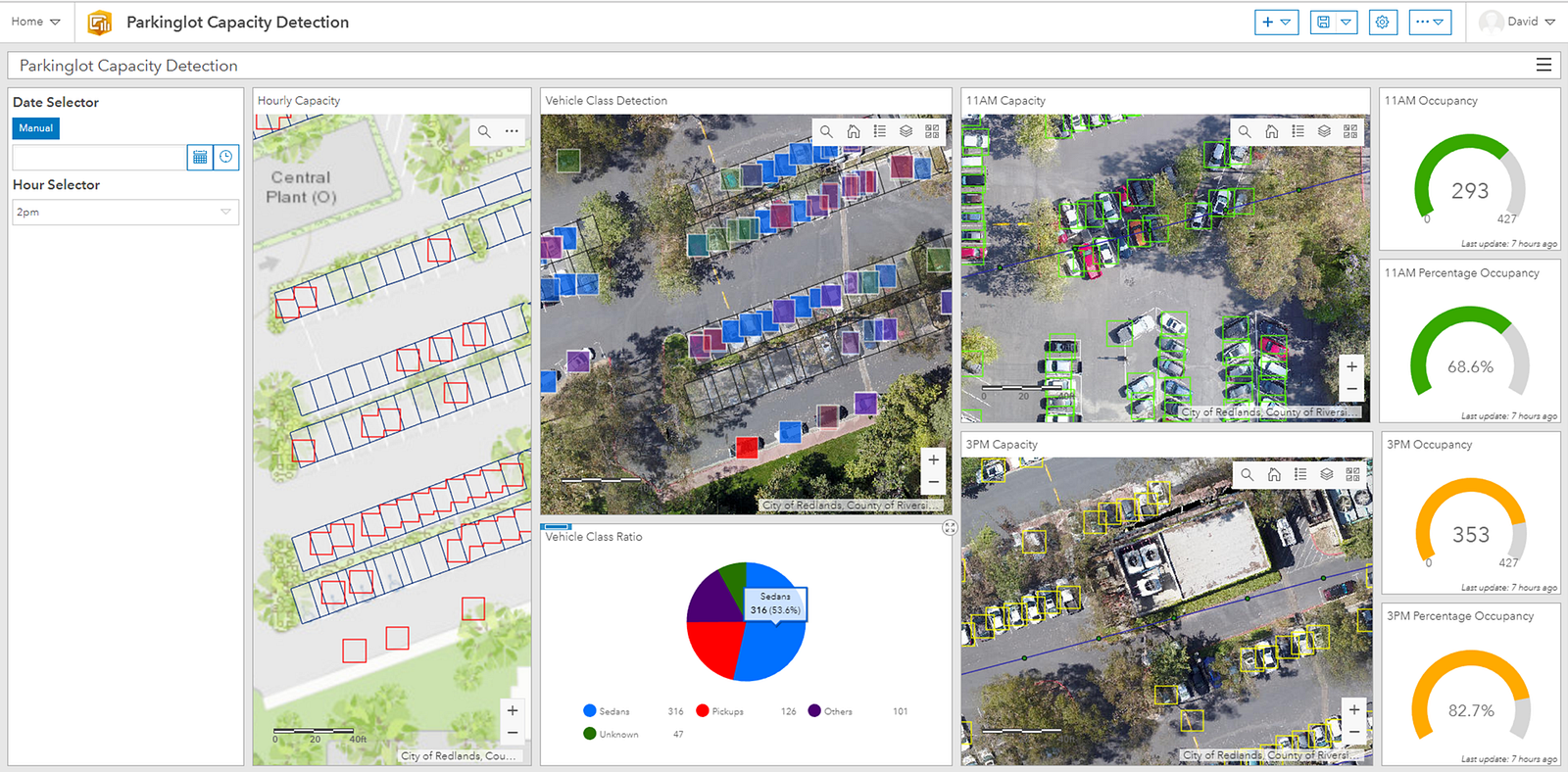The image size is (1568, 772).
Task: Click the clock icon in Date Selector
Action: click(x=226, y=158)
